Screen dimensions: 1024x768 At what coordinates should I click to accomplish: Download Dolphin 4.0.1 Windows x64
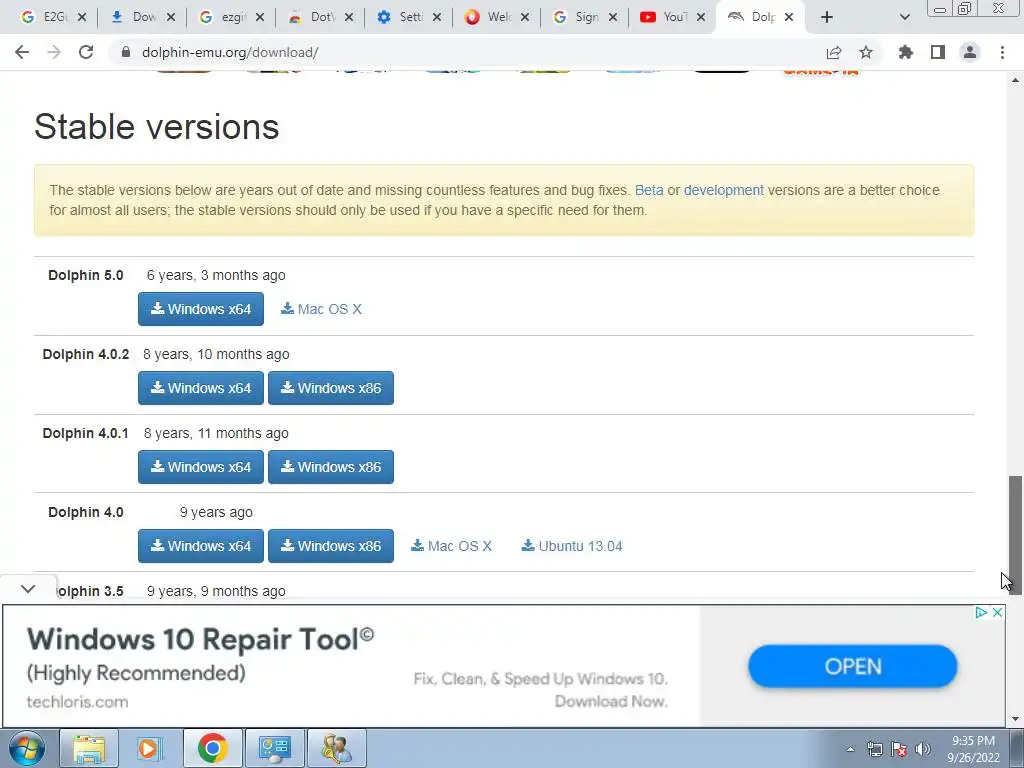[x=200, y=467]
